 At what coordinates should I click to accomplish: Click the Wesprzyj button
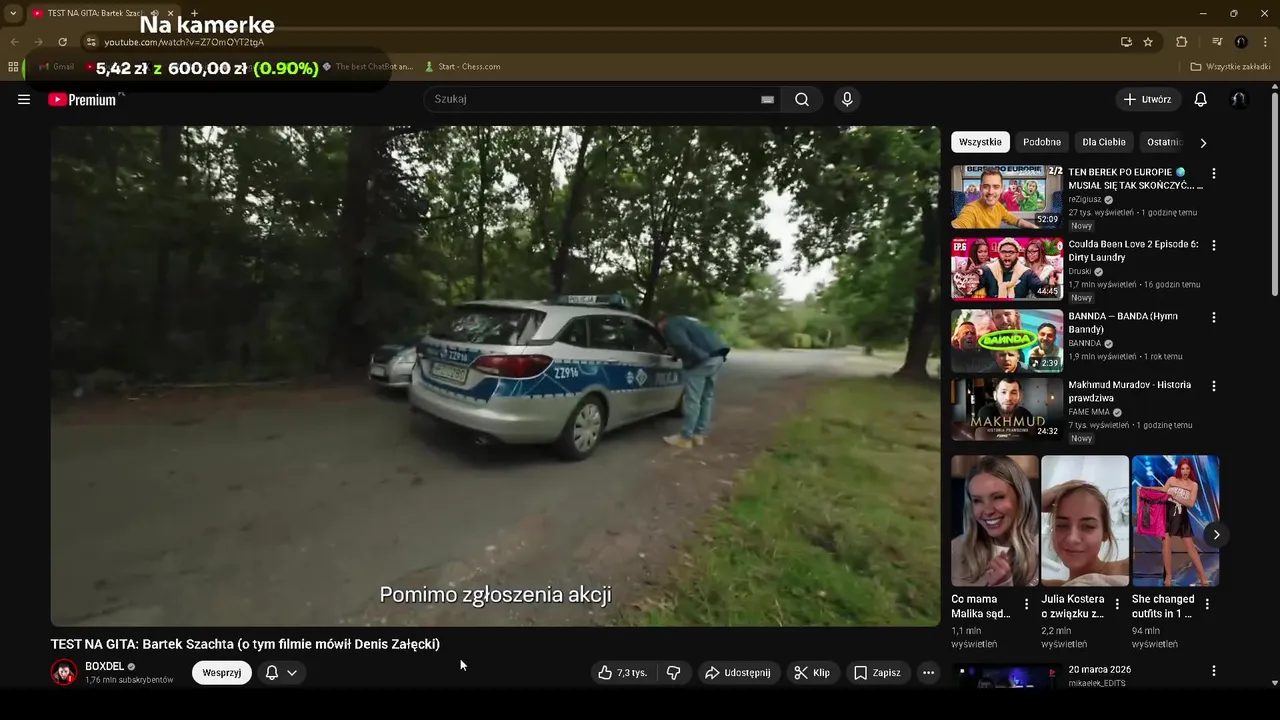coord(222,673)
